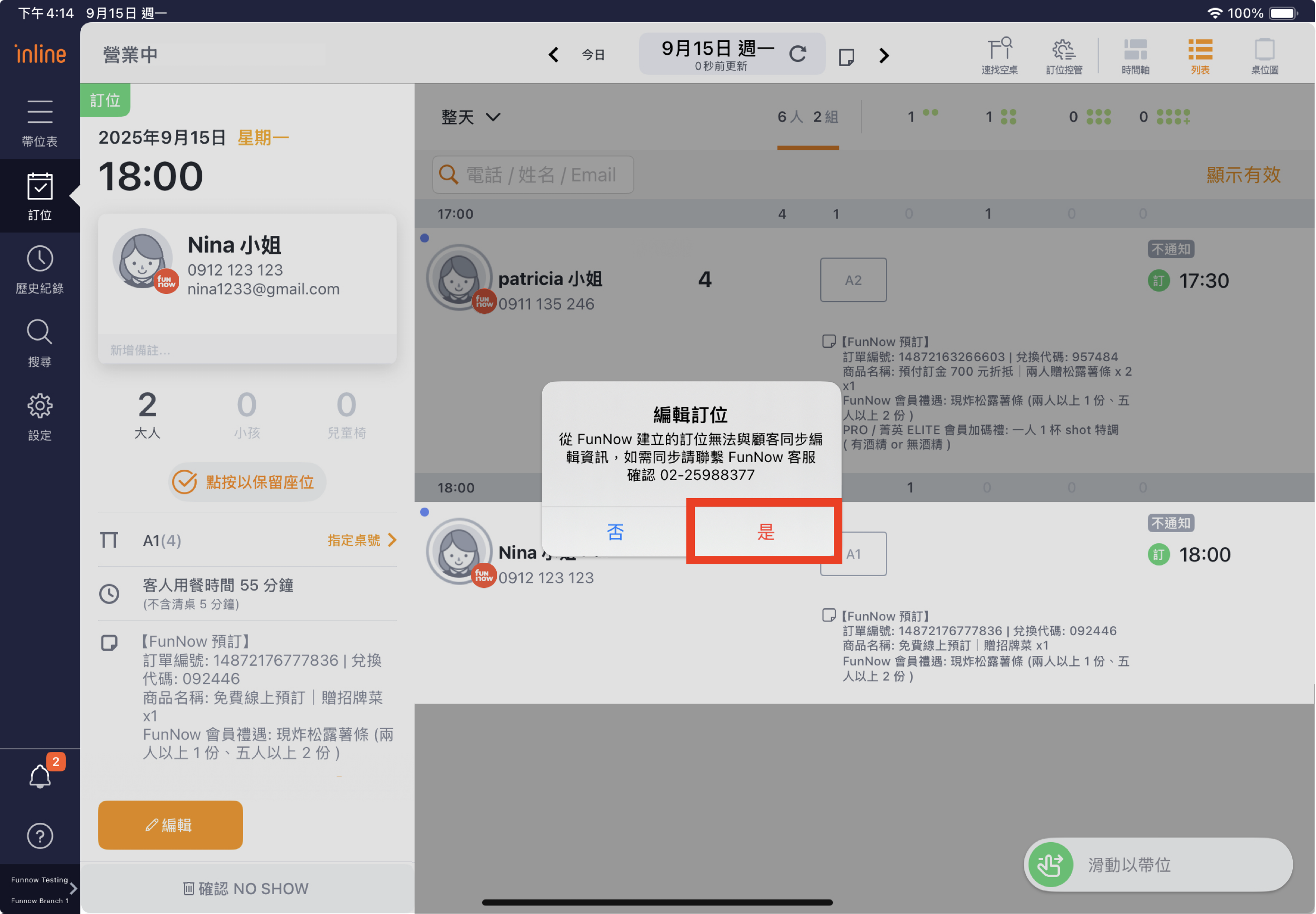Image resolution: width=1316 pixels, height=914 pixels.
Task: Open 歷史紀錄 in the sidebar
Action: click(40, 270)
